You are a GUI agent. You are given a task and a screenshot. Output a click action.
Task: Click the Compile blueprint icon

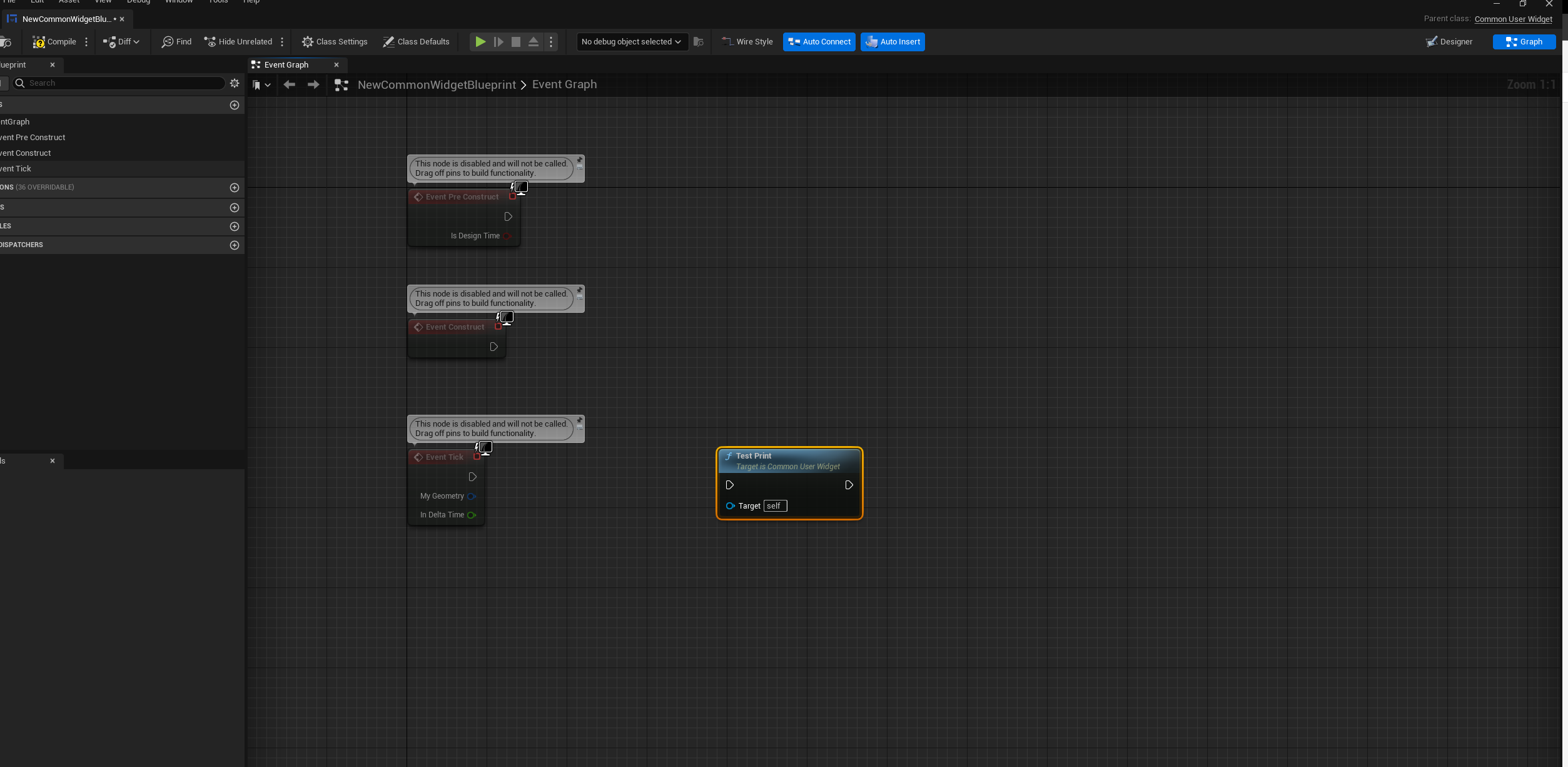click(39, 42)
